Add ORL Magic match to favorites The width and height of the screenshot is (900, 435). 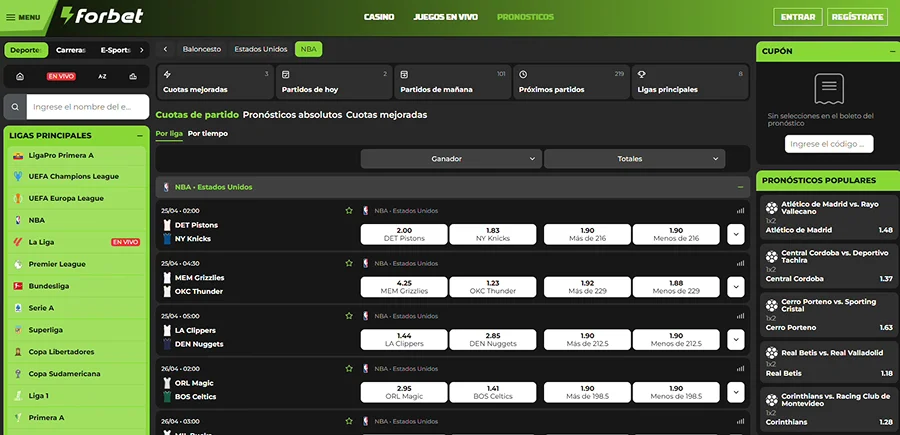(x=348, y=368)
